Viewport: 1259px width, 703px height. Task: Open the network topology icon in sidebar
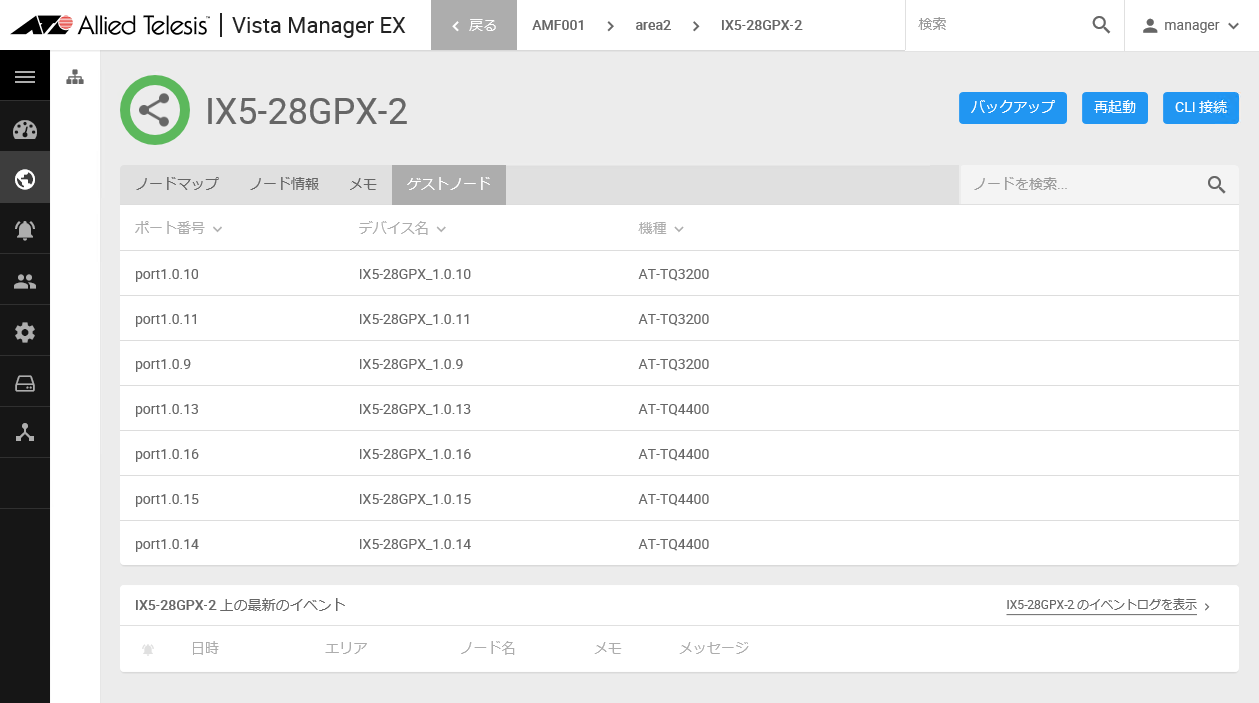pos(25,433)
